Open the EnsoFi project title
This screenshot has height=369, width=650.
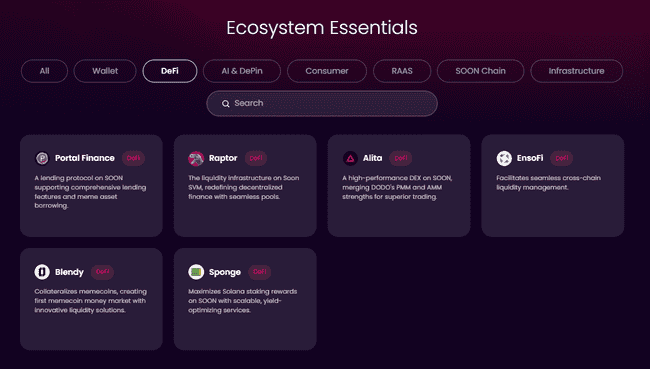point(530,158)
